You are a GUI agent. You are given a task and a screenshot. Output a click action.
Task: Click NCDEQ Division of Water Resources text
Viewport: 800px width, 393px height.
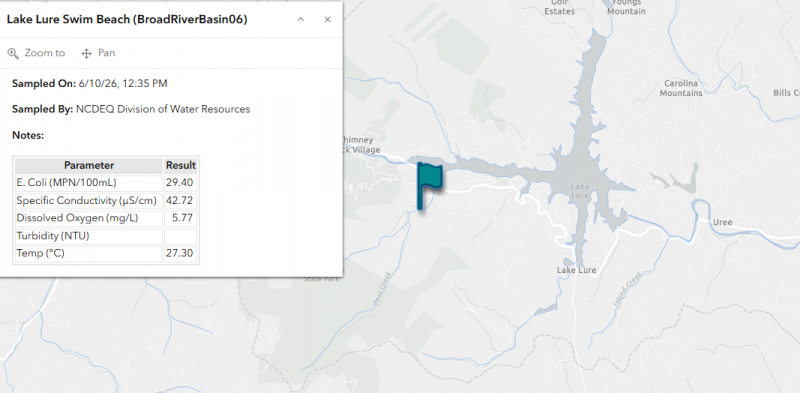(x=163, y=109)
